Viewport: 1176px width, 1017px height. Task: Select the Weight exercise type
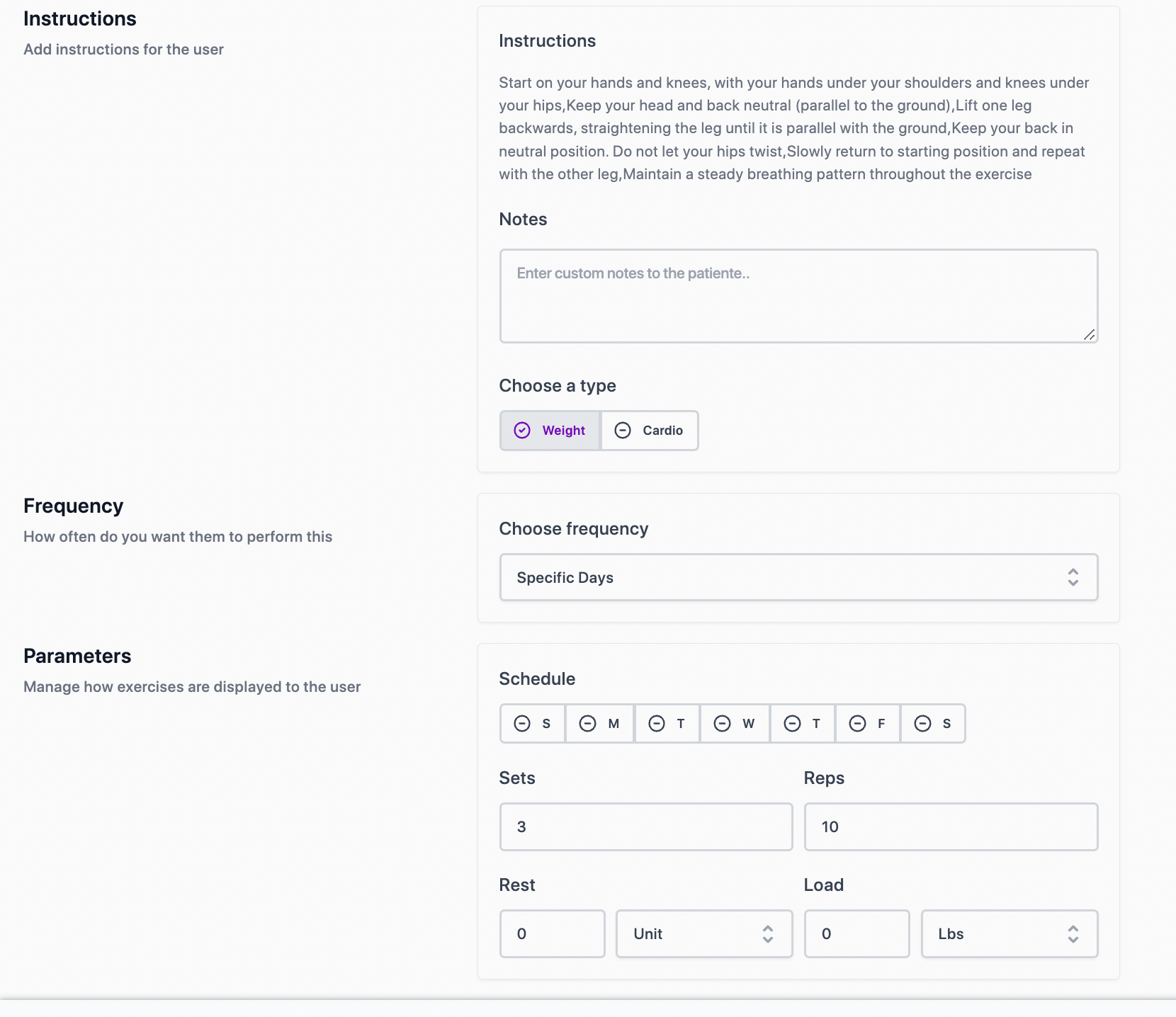[x=550, y=431]
